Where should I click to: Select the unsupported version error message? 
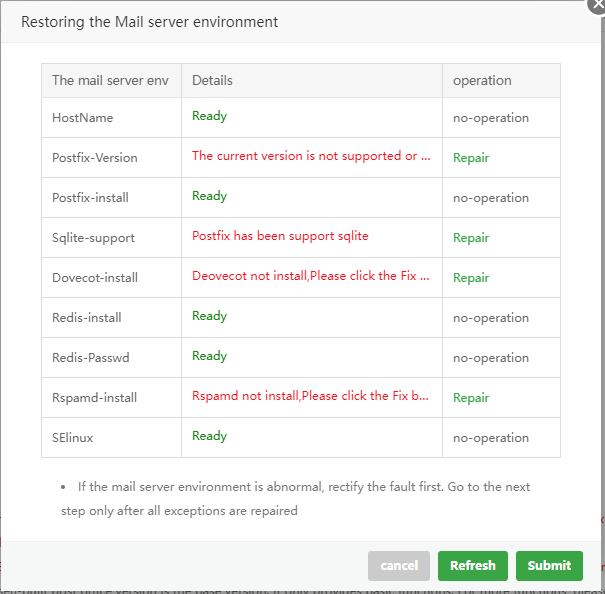311,156
